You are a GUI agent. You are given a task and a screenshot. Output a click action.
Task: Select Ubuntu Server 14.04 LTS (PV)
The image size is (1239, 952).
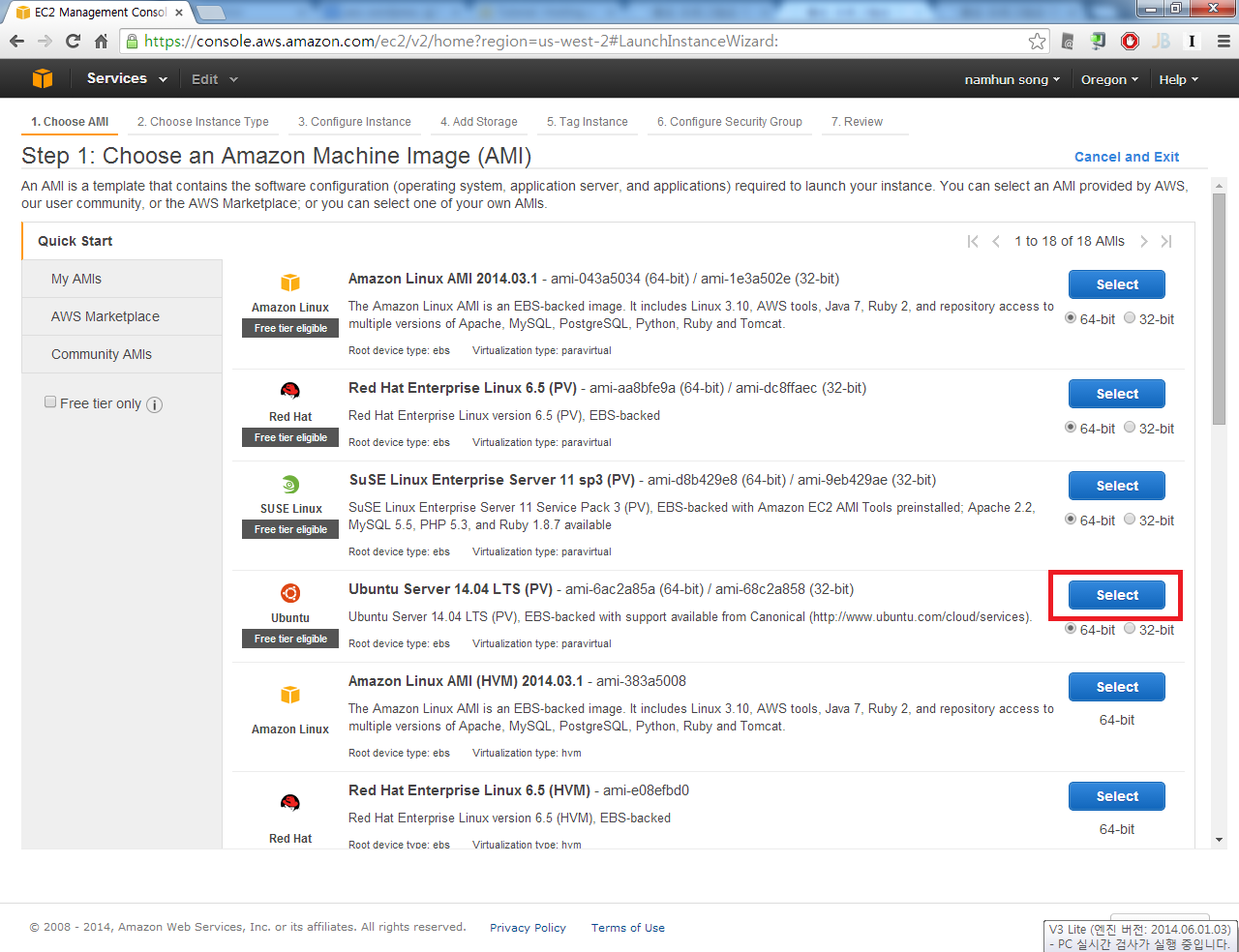pos(1117,595)
